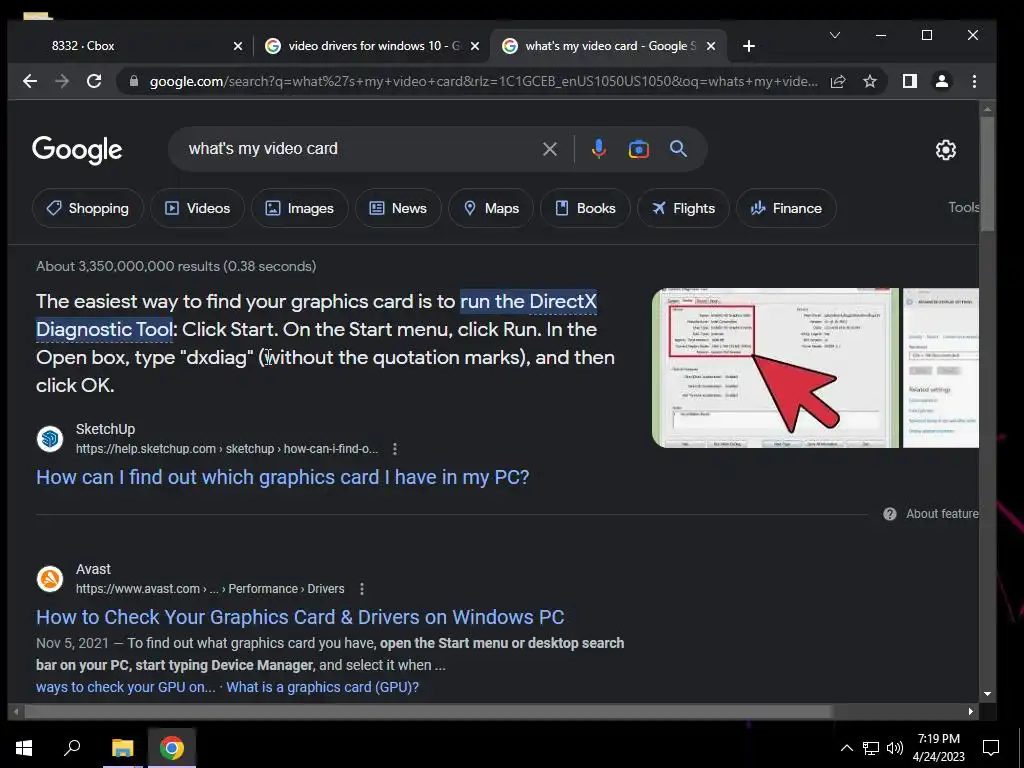Click the help.sketchup.com URL breadcrumb

click(x=227, y=449)
